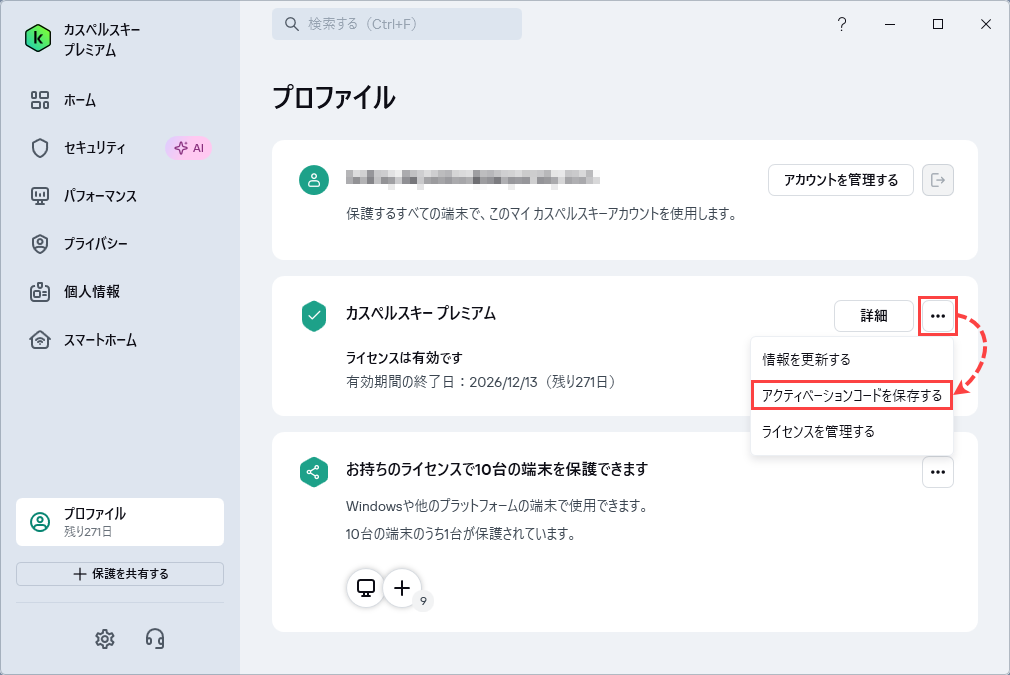1010x675 pixels.
Task: Open the devices card three-dots menu
Action: [938, 472]
